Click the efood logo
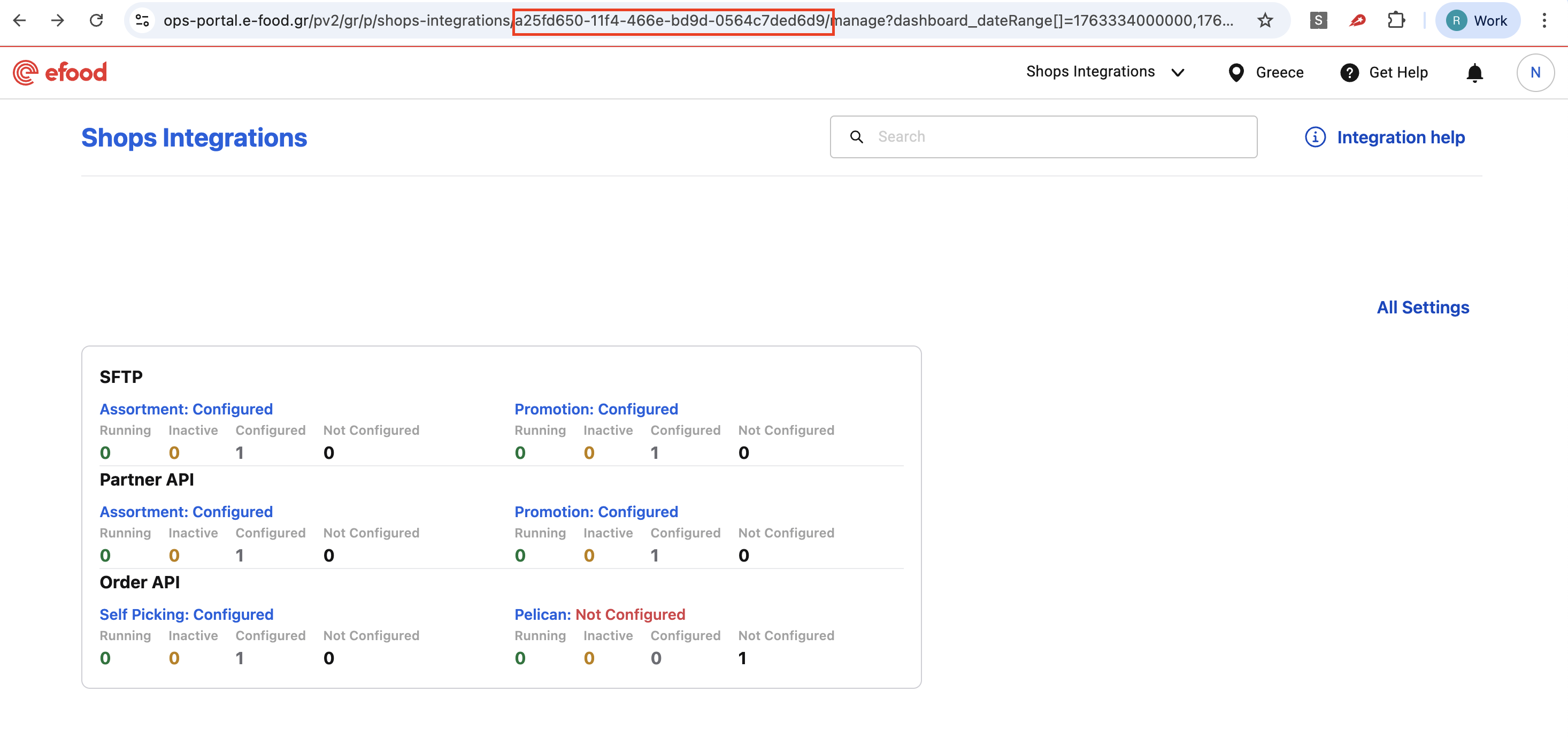The image size is (1568, 738). [60, 72]
